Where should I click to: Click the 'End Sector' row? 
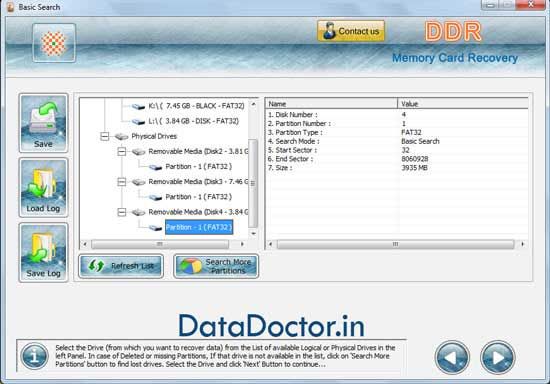click(x=397, y=159)
